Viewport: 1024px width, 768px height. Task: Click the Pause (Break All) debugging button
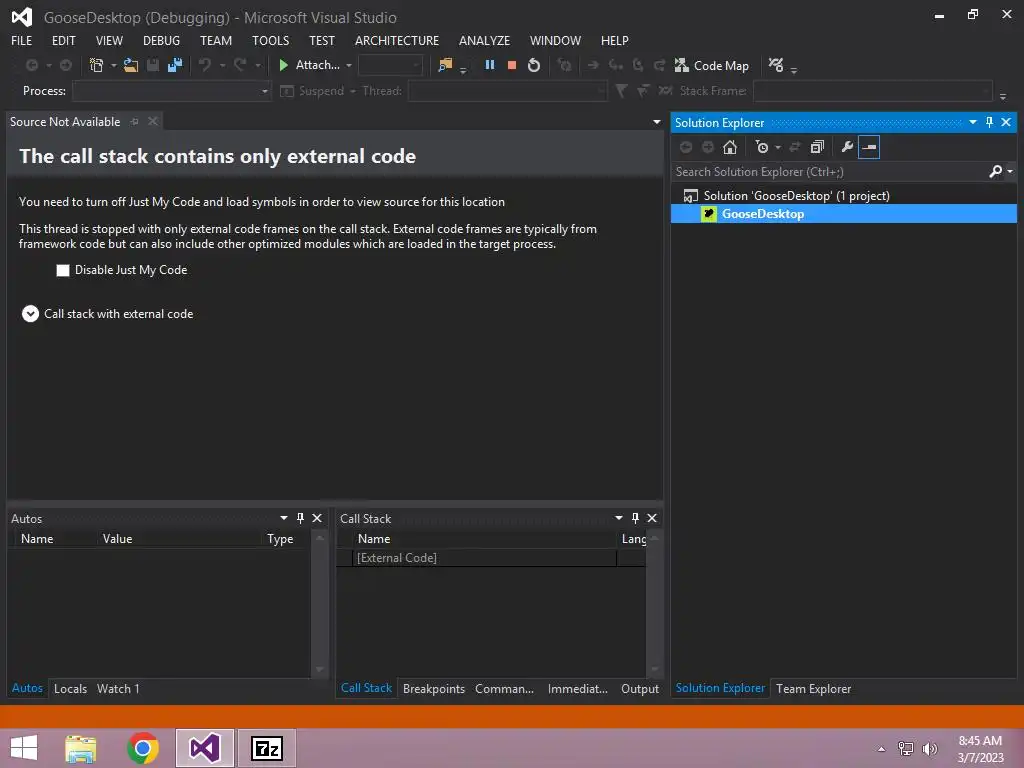coord(489,65)
